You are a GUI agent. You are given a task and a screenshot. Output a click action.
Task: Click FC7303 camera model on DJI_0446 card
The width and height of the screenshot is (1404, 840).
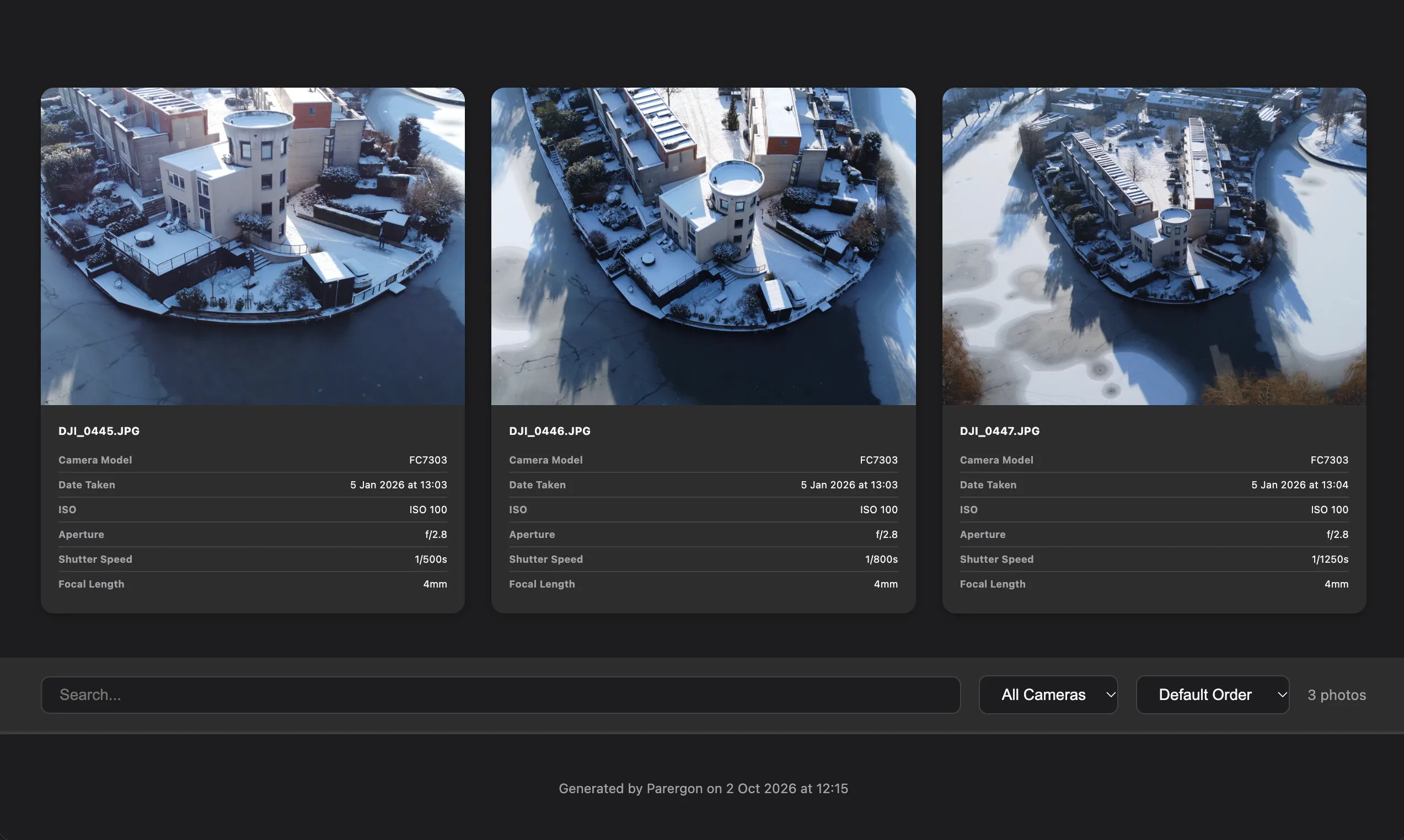(x=878, y=460)
